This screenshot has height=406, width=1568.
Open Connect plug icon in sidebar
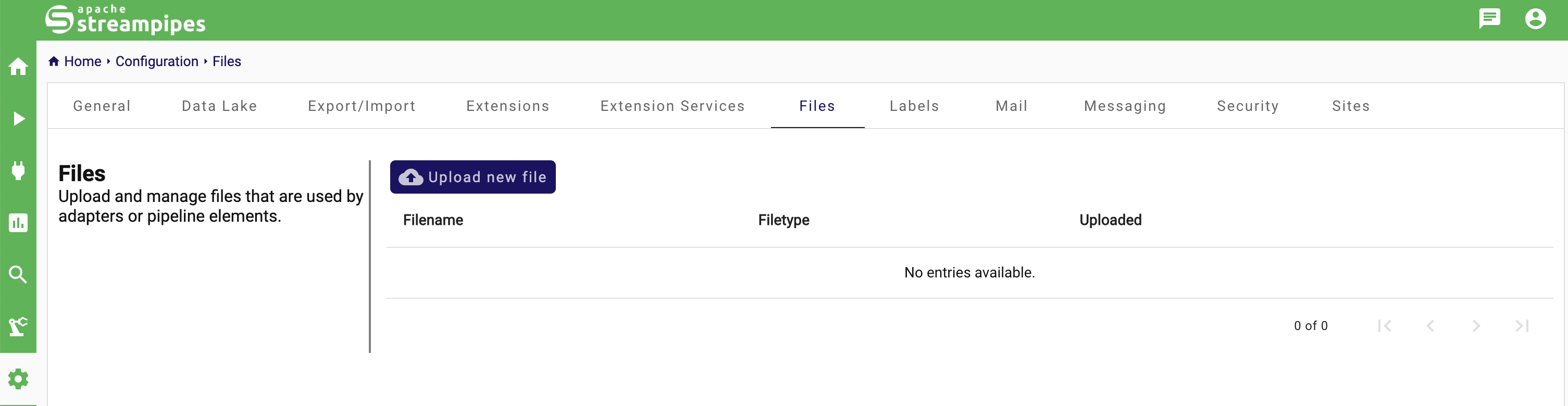18,171
